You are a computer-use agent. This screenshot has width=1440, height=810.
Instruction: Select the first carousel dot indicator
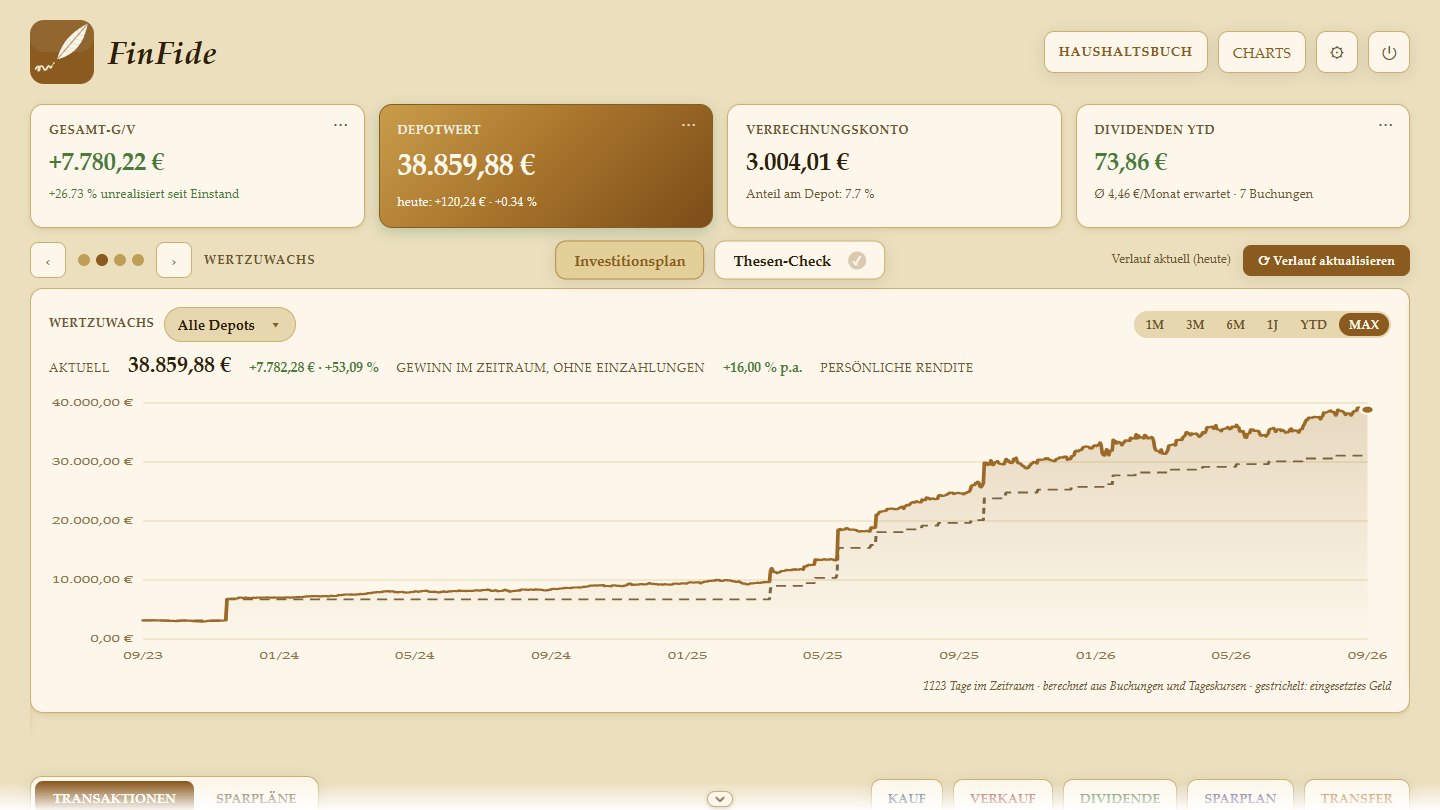coord(84,260)
